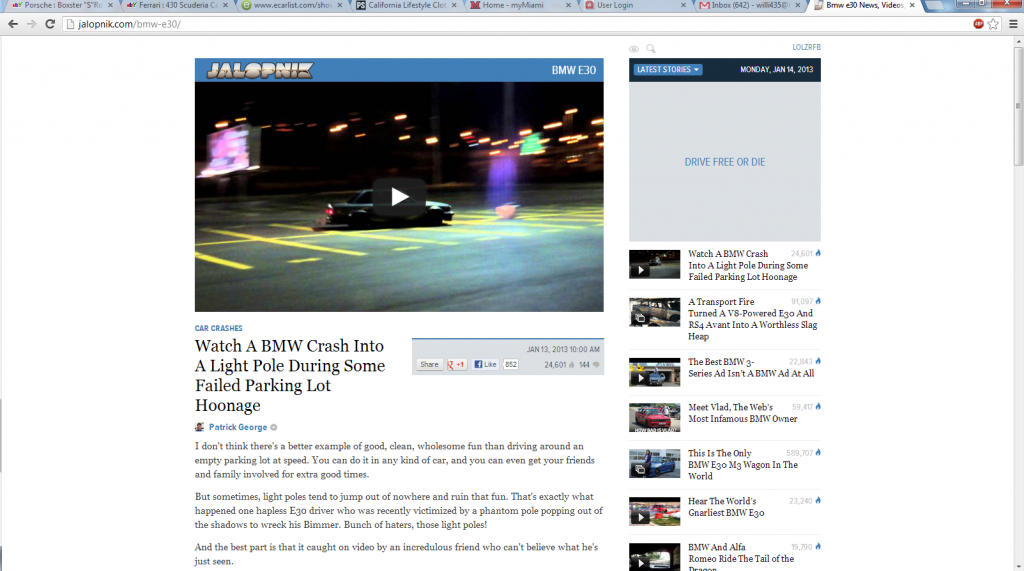1024x571 pixels.
Task: Go back to previous page
Action: point(13,23)
